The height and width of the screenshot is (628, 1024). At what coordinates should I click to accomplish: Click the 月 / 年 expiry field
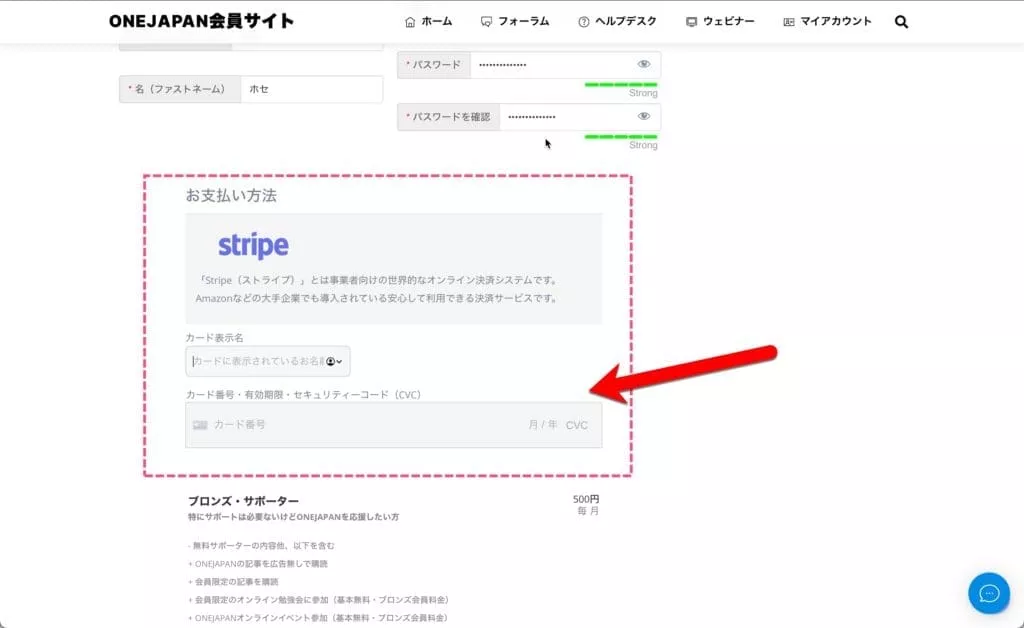543,425
